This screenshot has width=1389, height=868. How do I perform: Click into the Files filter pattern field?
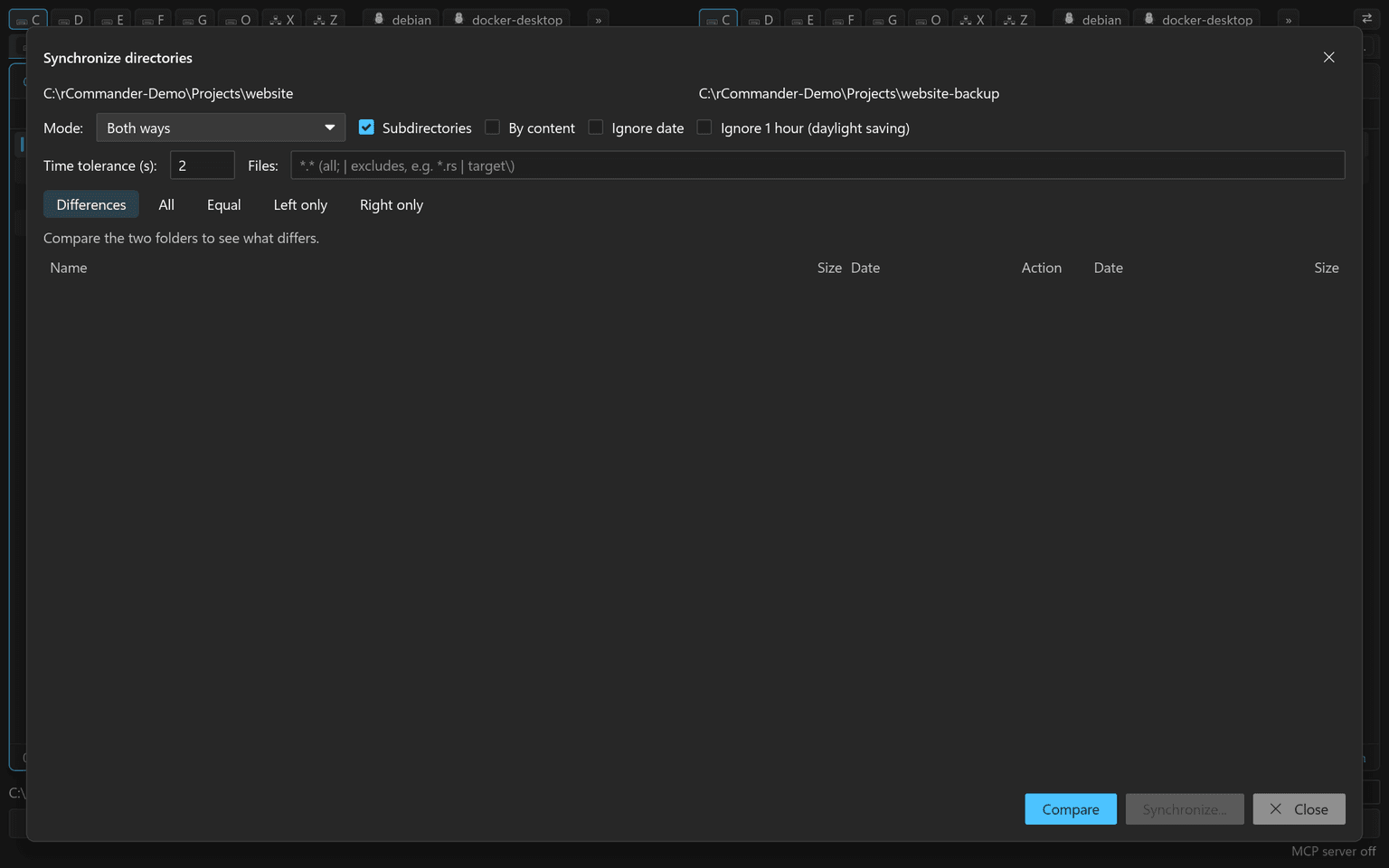pyautogui.click(x=817, y=165)
